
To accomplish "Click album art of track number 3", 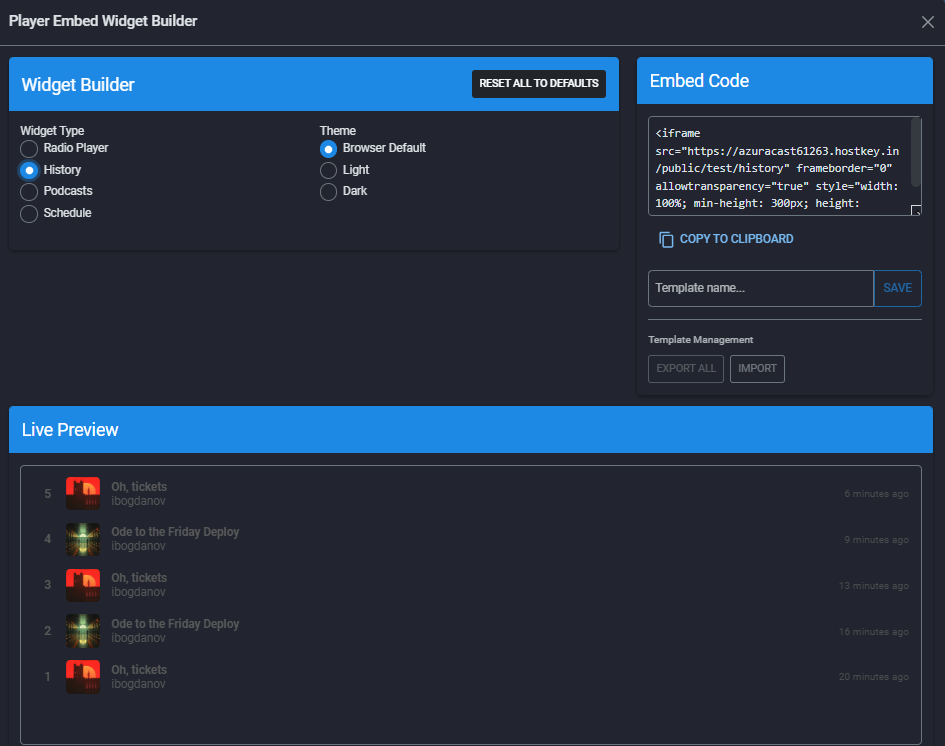I will tap(83, 586).
